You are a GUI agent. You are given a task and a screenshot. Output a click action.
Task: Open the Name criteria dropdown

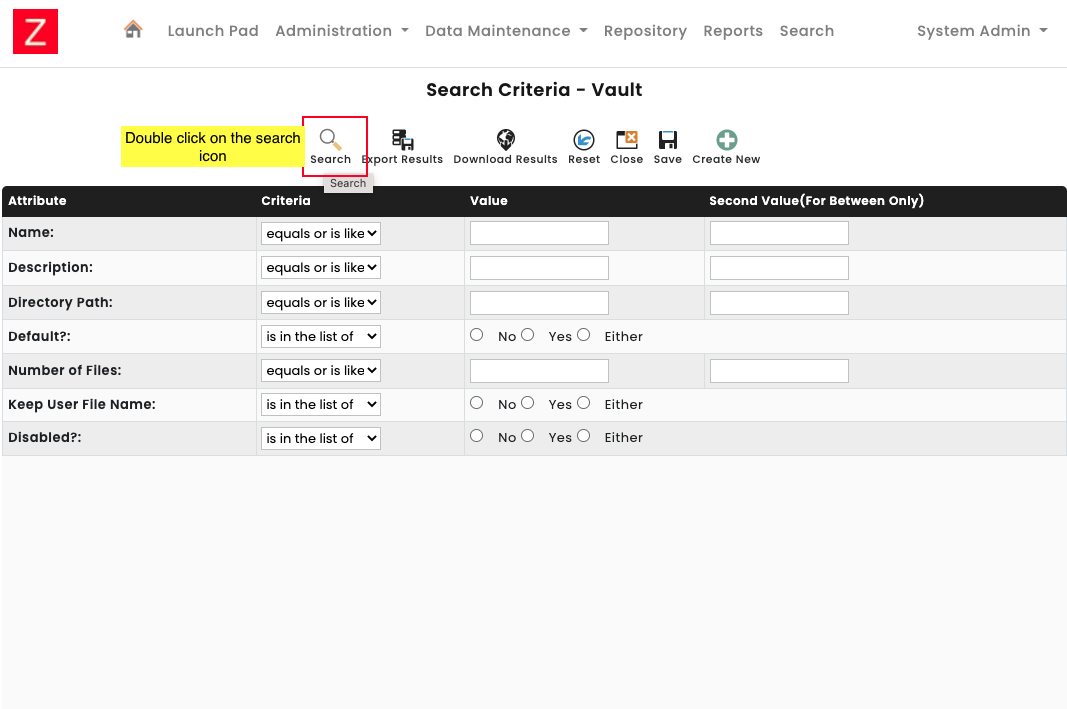(x=321, y=233)
